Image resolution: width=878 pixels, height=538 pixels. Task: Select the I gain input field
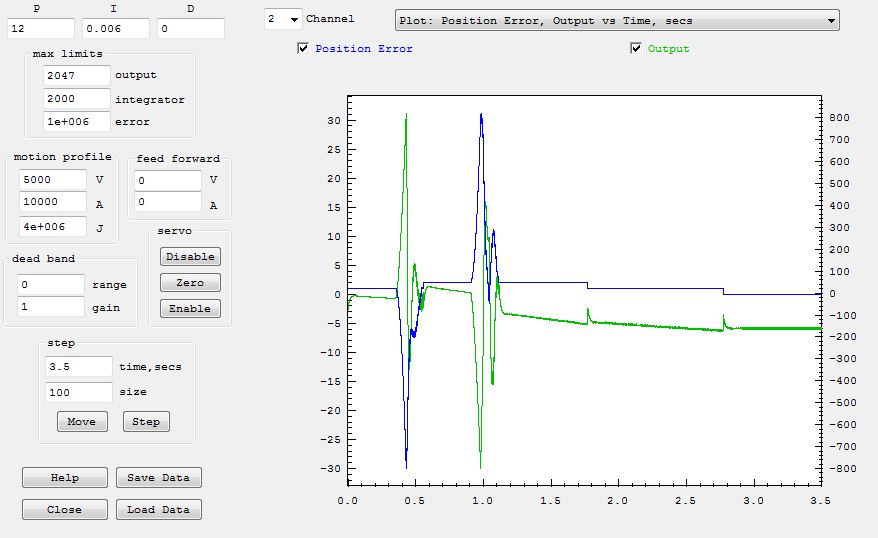click(x=115, y=29)
